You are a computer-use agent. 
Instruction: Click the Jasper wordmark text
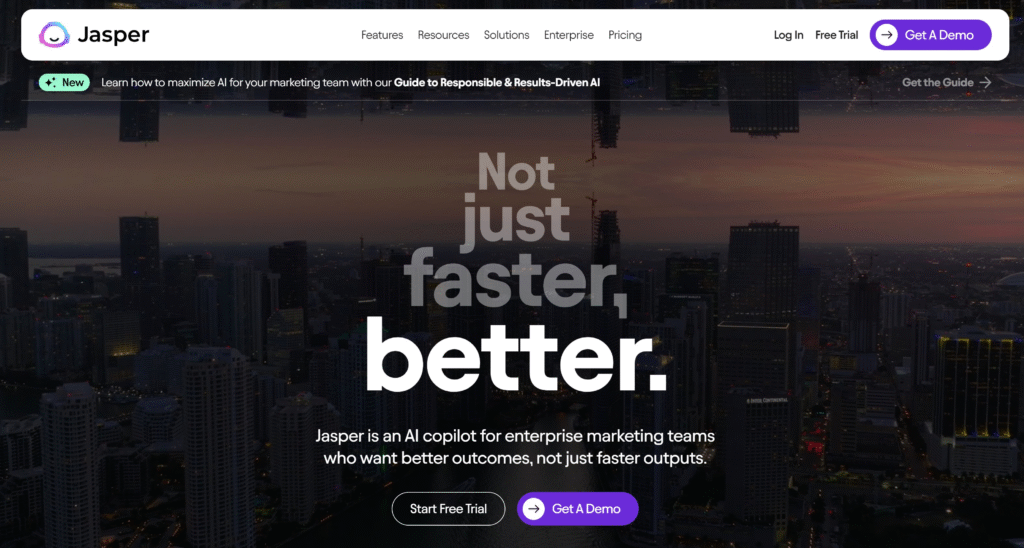(x=113, y=35)
